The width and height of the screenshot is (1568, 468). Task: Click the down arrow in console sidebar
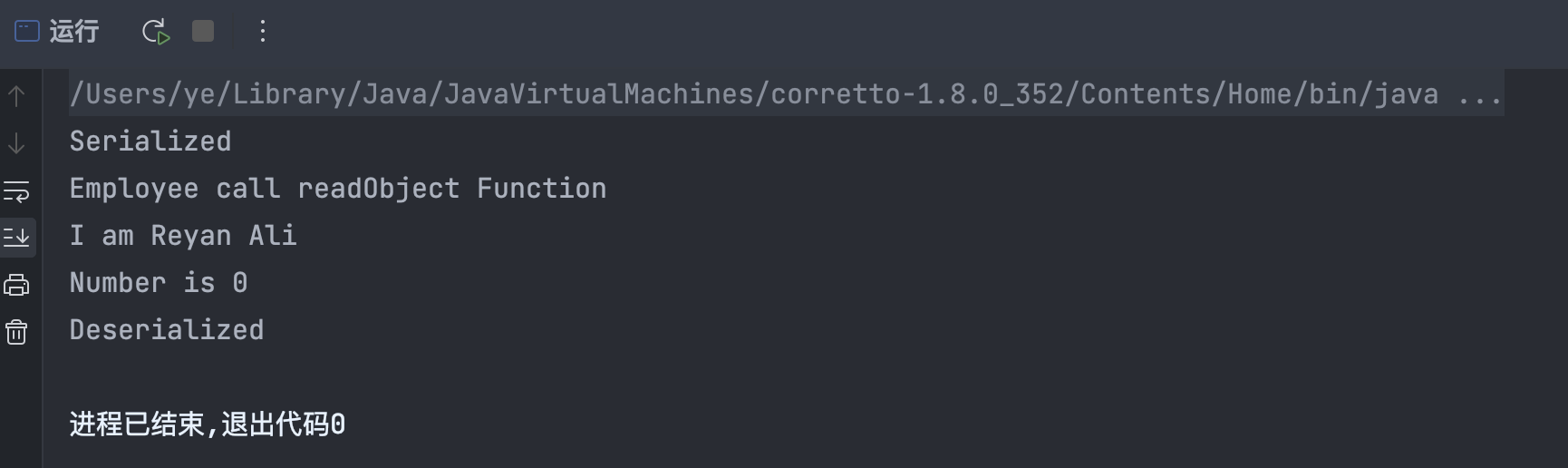16,143
